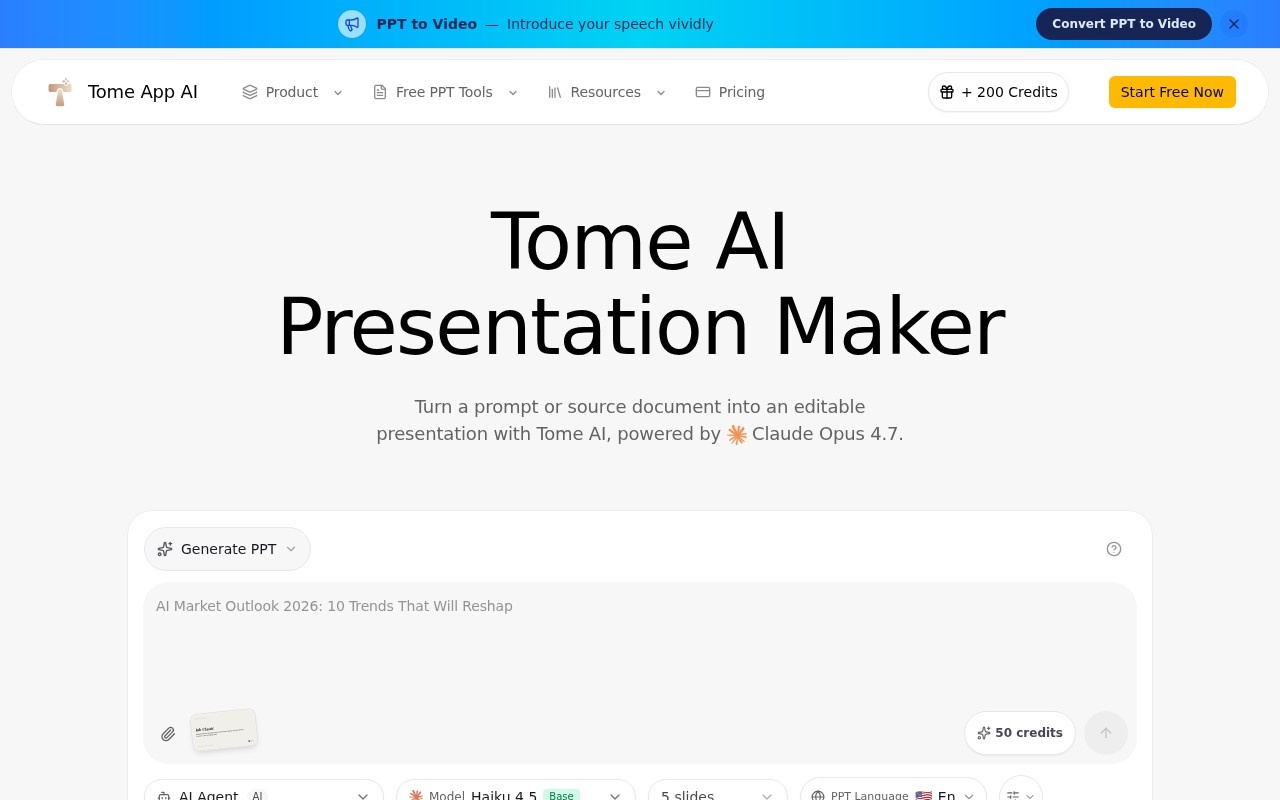This screenshot has width=1280, height=800.
Task: Click the PPT to Video banner text
Action: (545, 24)
